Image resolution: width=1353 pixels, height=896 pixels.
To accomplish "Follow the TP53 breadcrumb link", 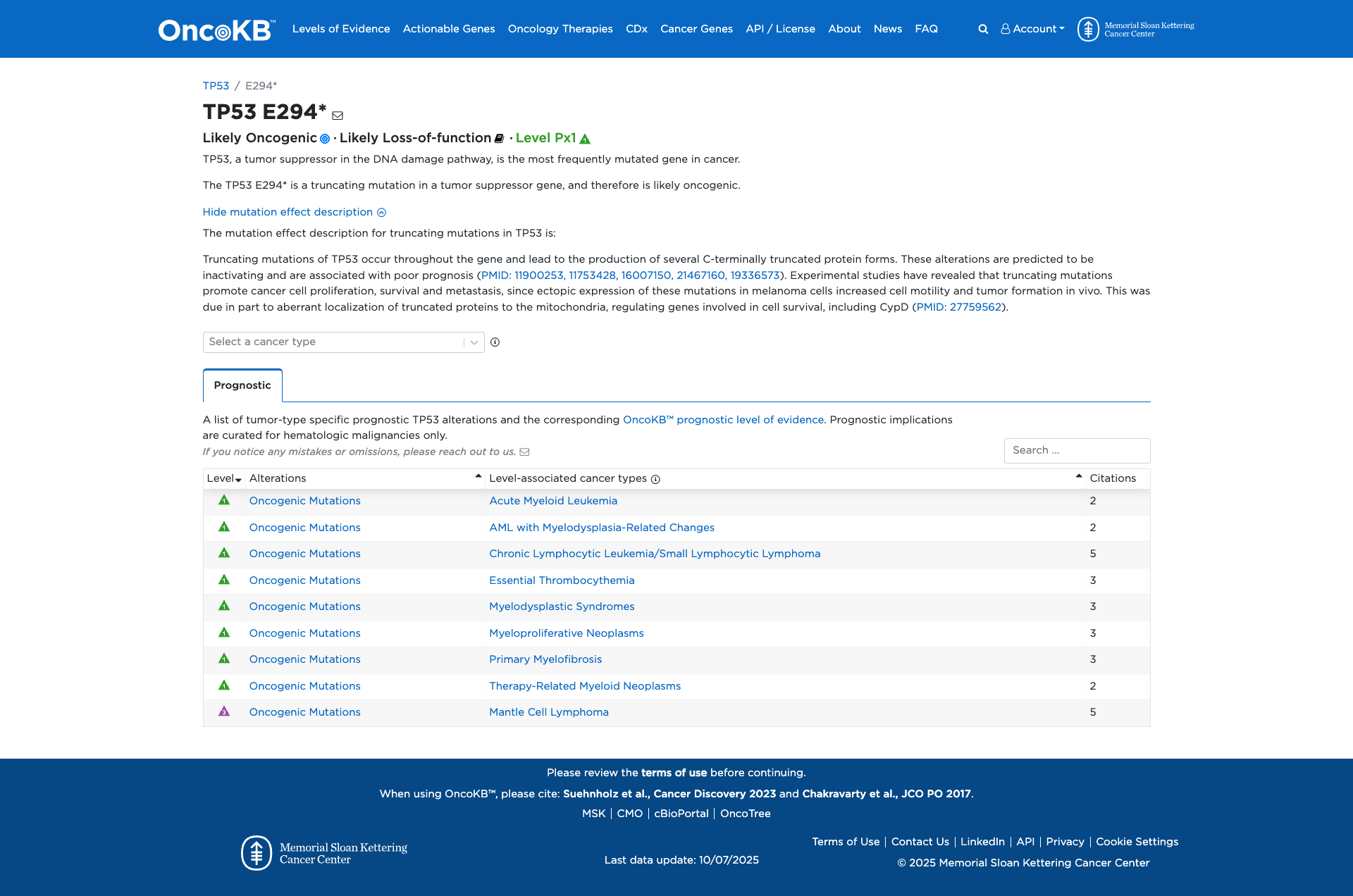I will point(216,85).
